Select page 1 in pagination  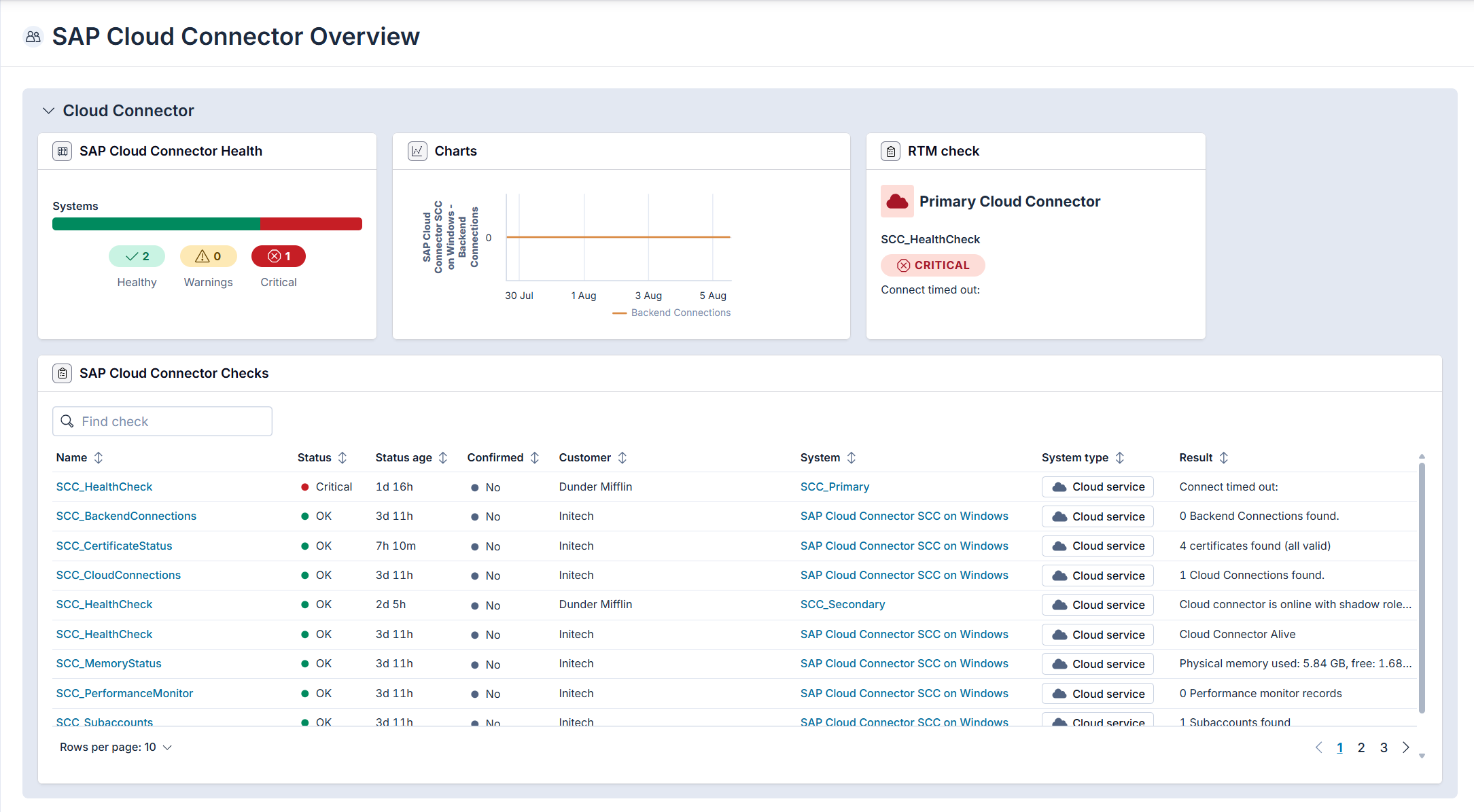(x=1339, y=747)
